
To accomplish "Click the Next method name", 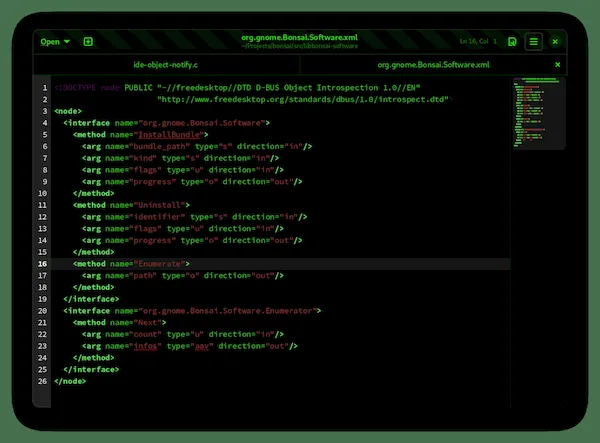I will (147, 322).
